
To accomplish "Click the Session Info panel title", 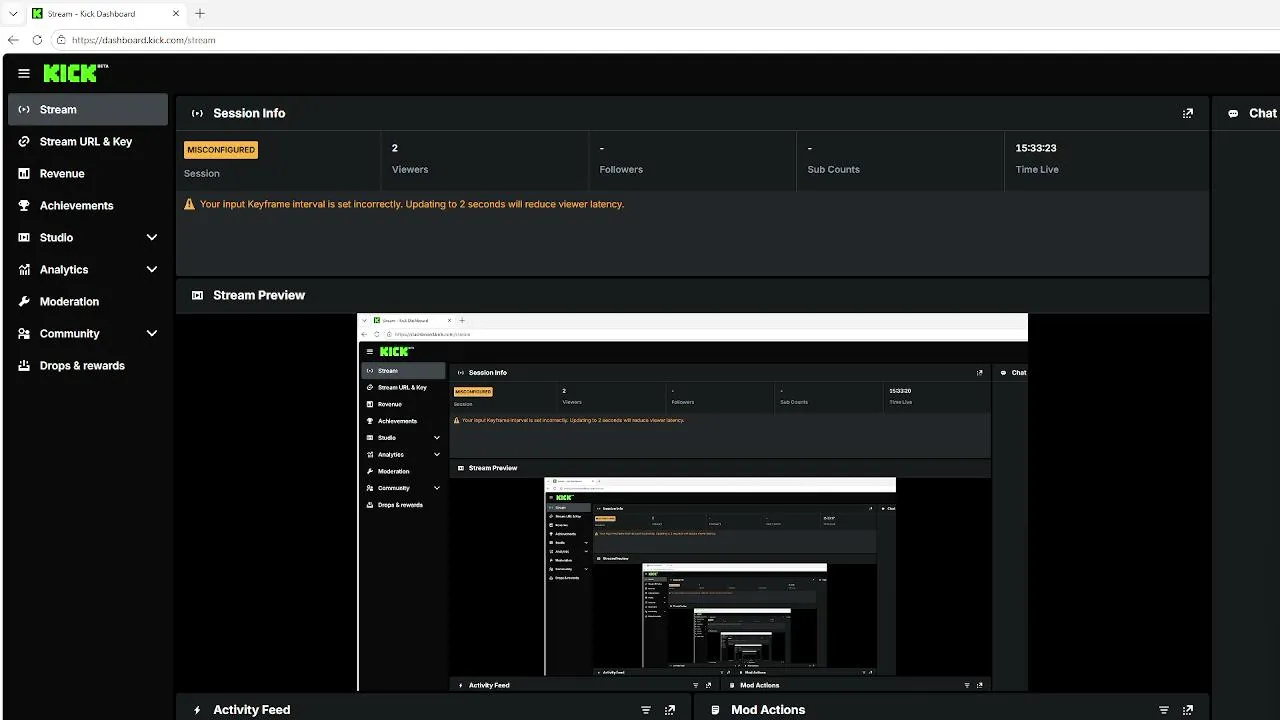I will pos(249,114).
